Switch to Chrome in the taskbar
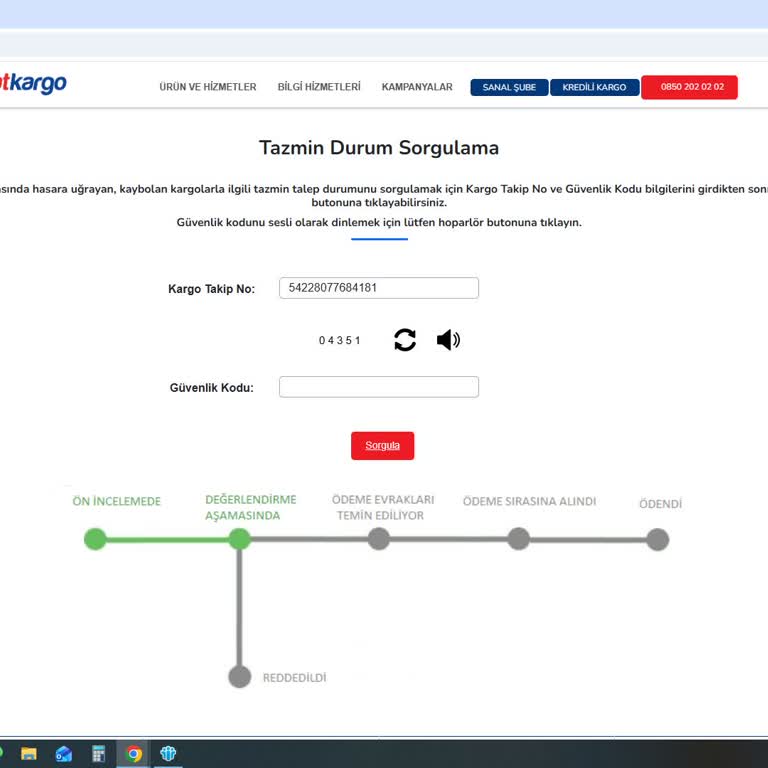This screenshot has height=768, width=768. click(133, 753)
